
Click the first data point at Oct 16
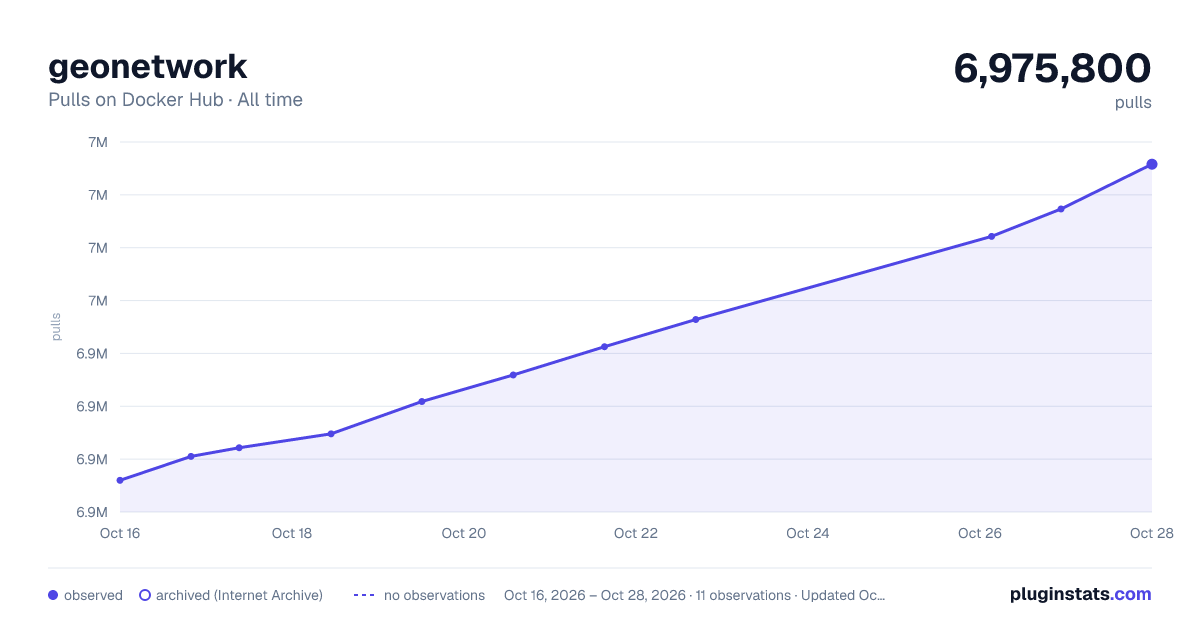coord(120,480)
